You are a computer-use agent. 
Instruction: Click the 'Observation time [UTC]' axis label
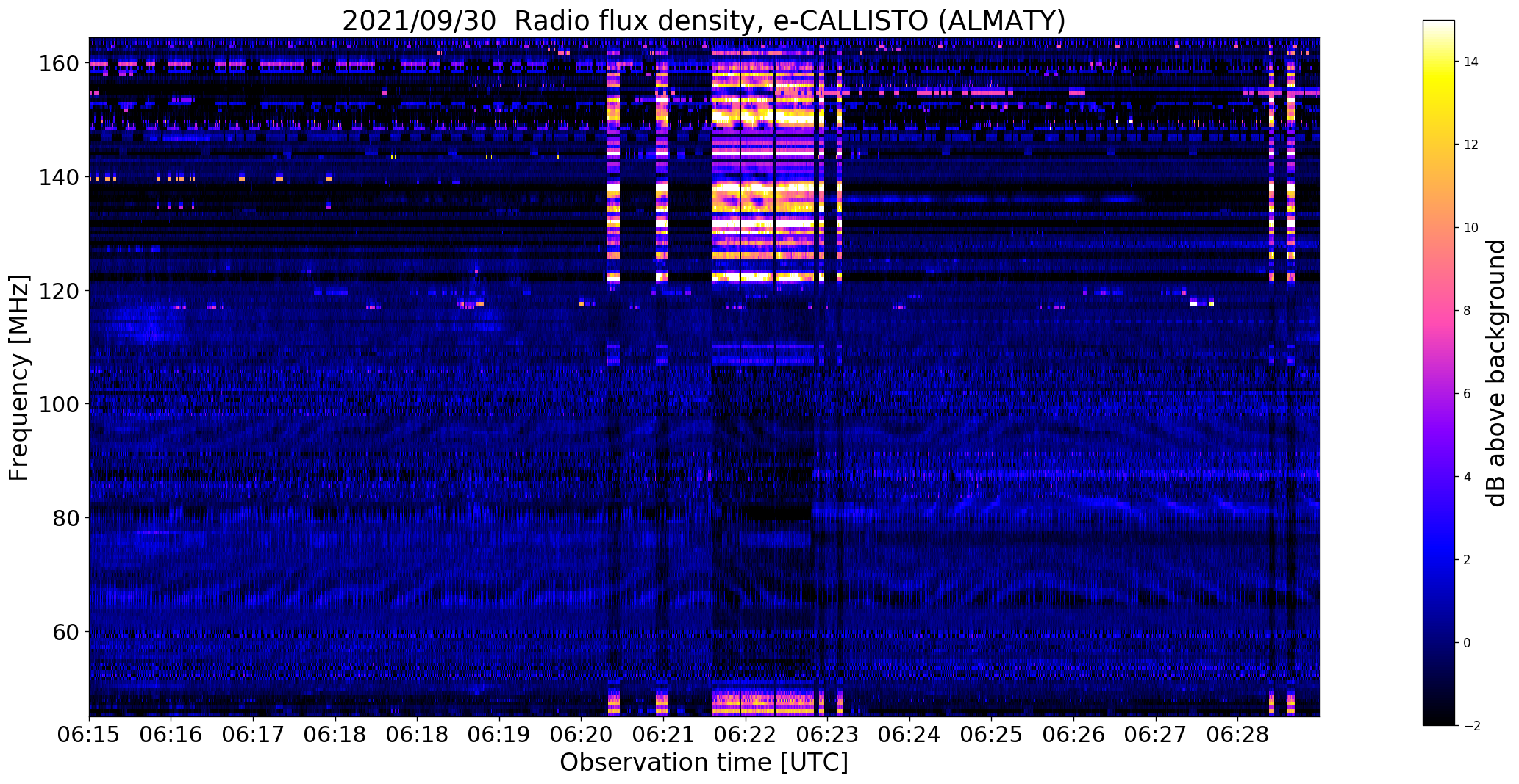coord(704,763)
